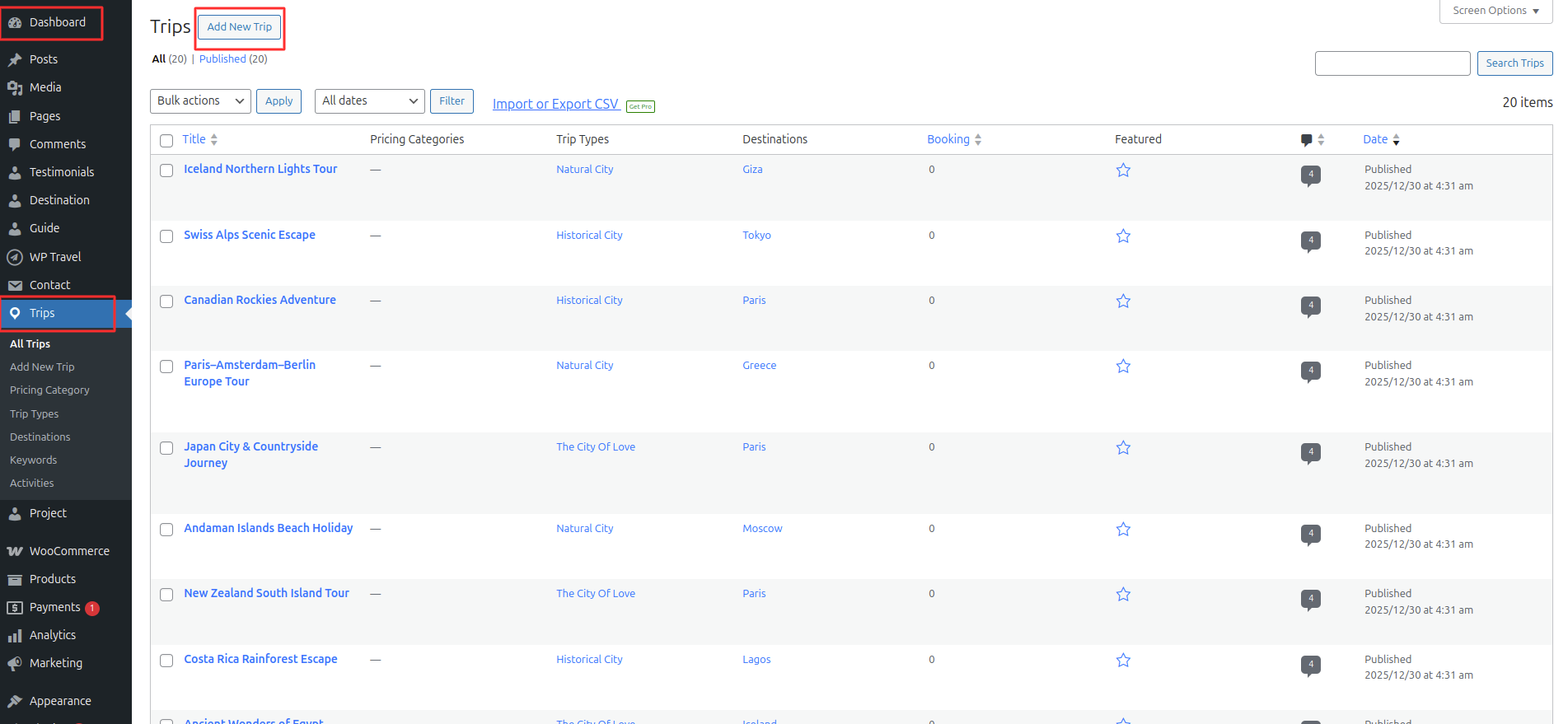Star the Iceland Northern Lights Tour as featured
This screenshot has width=1568, height=724.
coord(1123,170)
